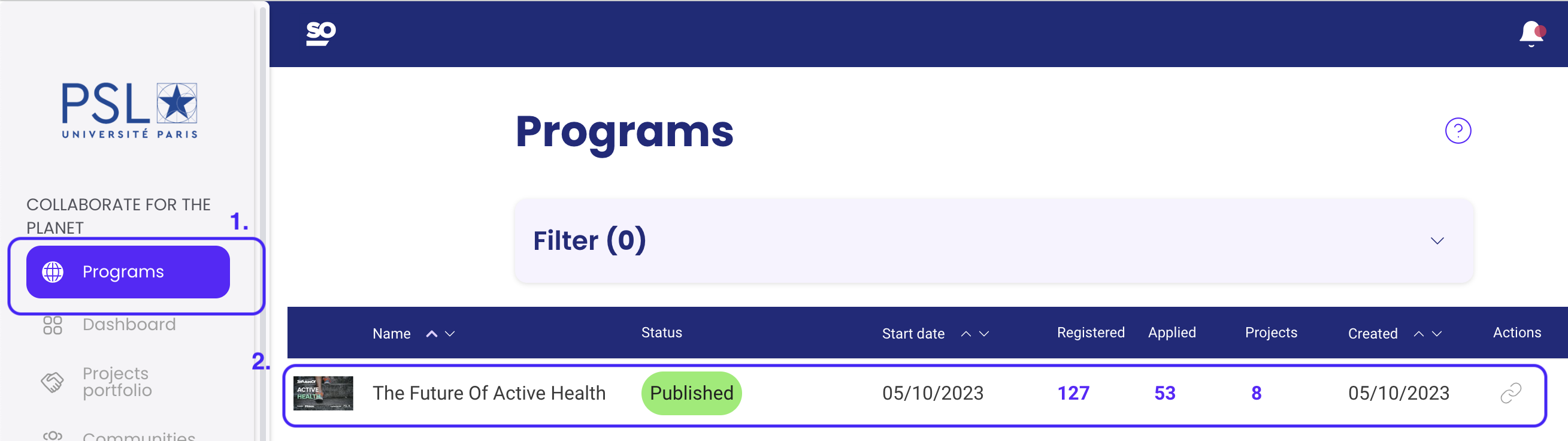Click the copy link icon in Actions

pyautogui.click(x=1510, y=393)
